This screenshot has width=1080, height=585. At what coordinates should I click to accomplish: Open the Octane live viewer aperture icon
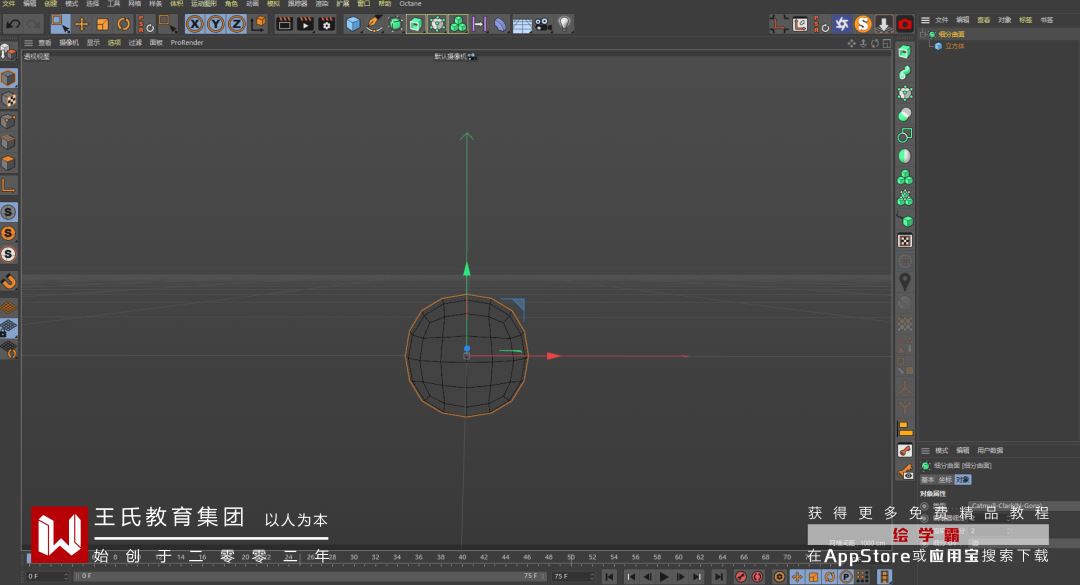pos(842,23)
